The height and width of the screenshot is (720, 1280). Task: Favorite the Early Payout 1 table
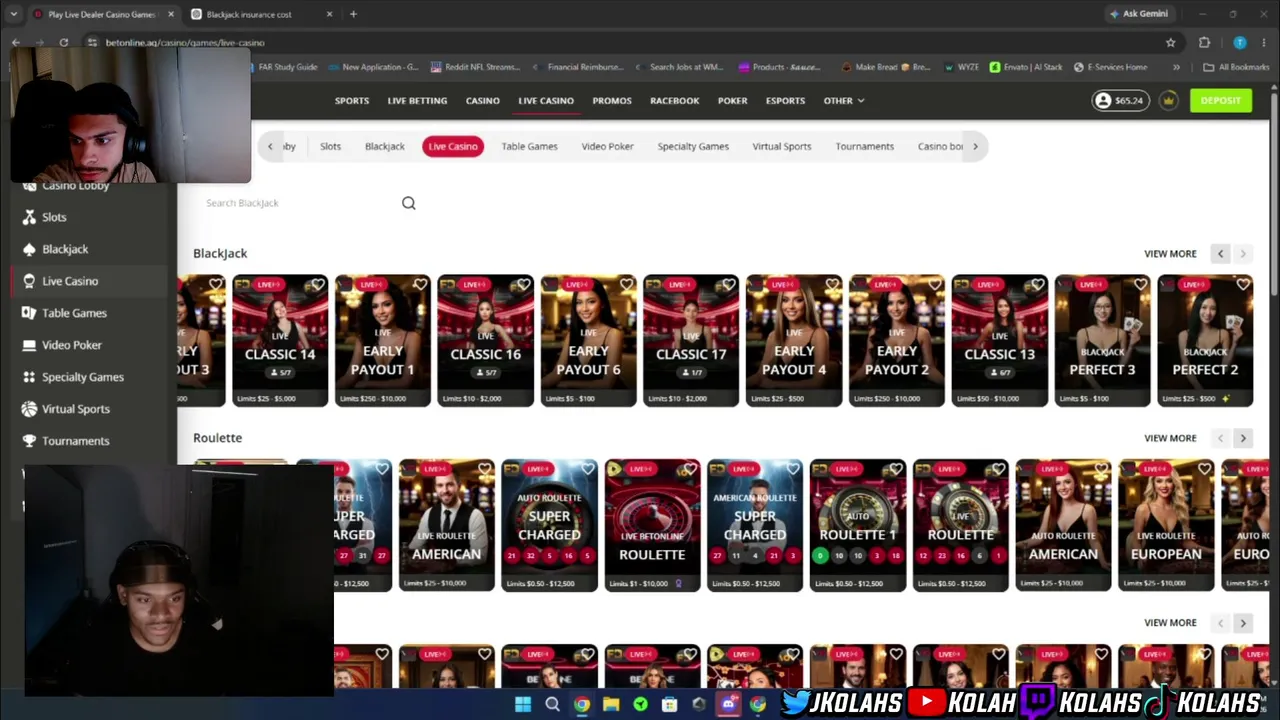pyautogui.click(x=421, y=285)
